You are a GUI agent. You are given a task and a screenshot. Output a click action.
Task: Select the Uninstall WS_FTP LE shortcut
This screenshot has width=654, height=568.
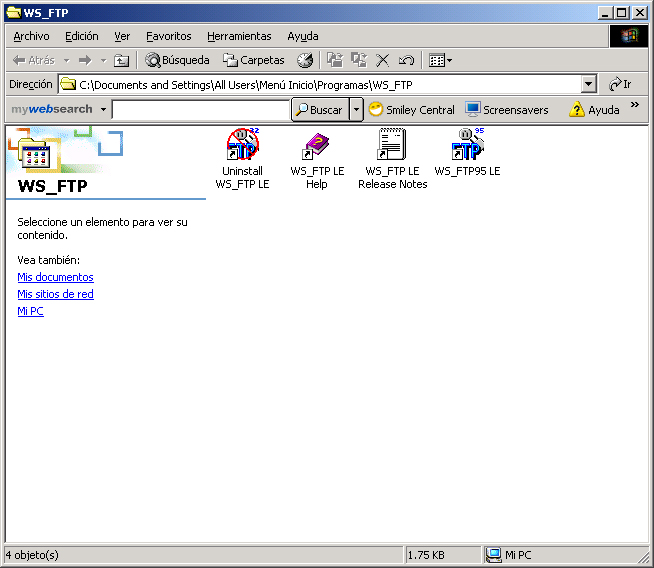pos(242,158)
